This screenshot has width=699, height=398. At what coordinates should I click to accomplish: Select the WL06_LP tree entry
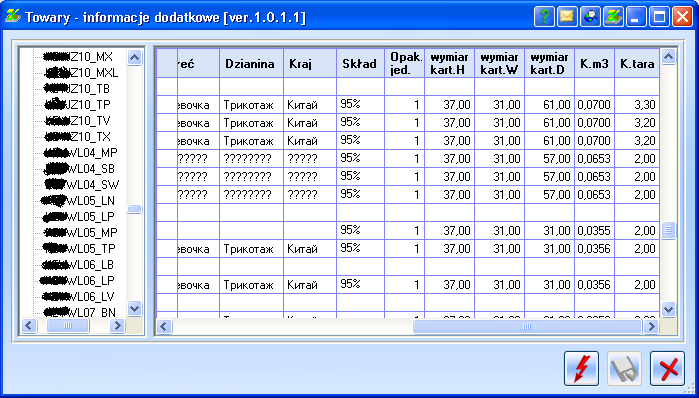[x=78, y=280]
